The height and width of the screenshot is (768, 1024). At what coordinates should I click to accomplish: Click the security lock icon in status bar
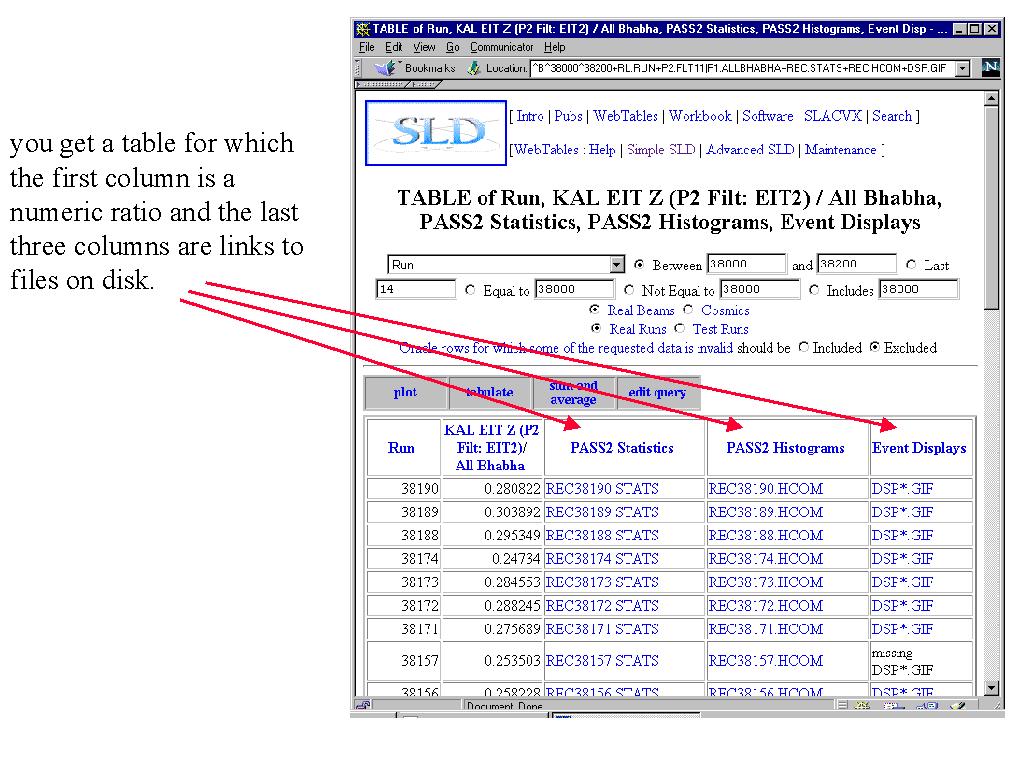click(362, 706)
